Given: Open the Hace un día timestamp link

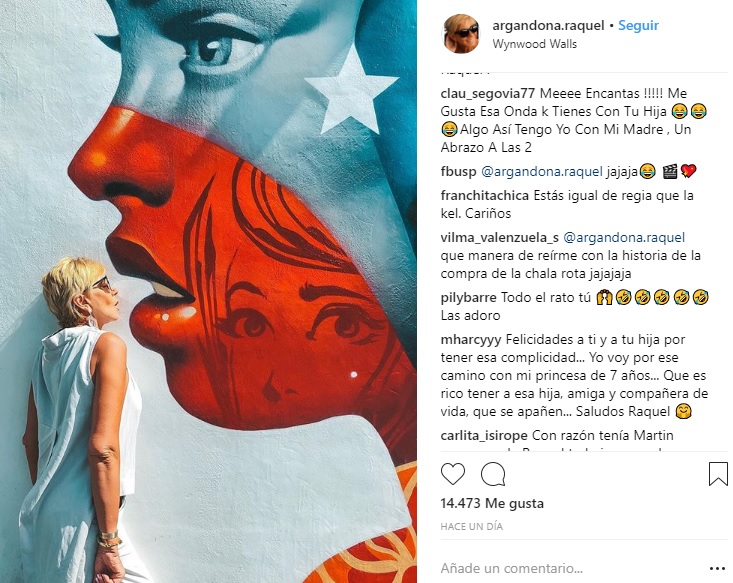Looking at the screenshot, I should pyautogui.click(x=471, y=526).
